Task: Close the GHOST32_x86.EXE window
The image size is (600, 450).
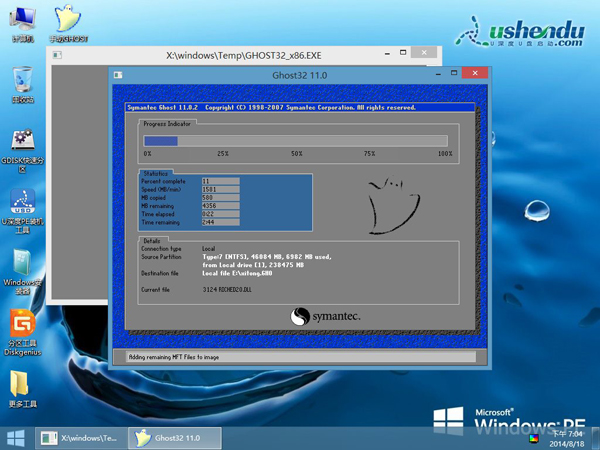Action: click(x=424, y=52)
